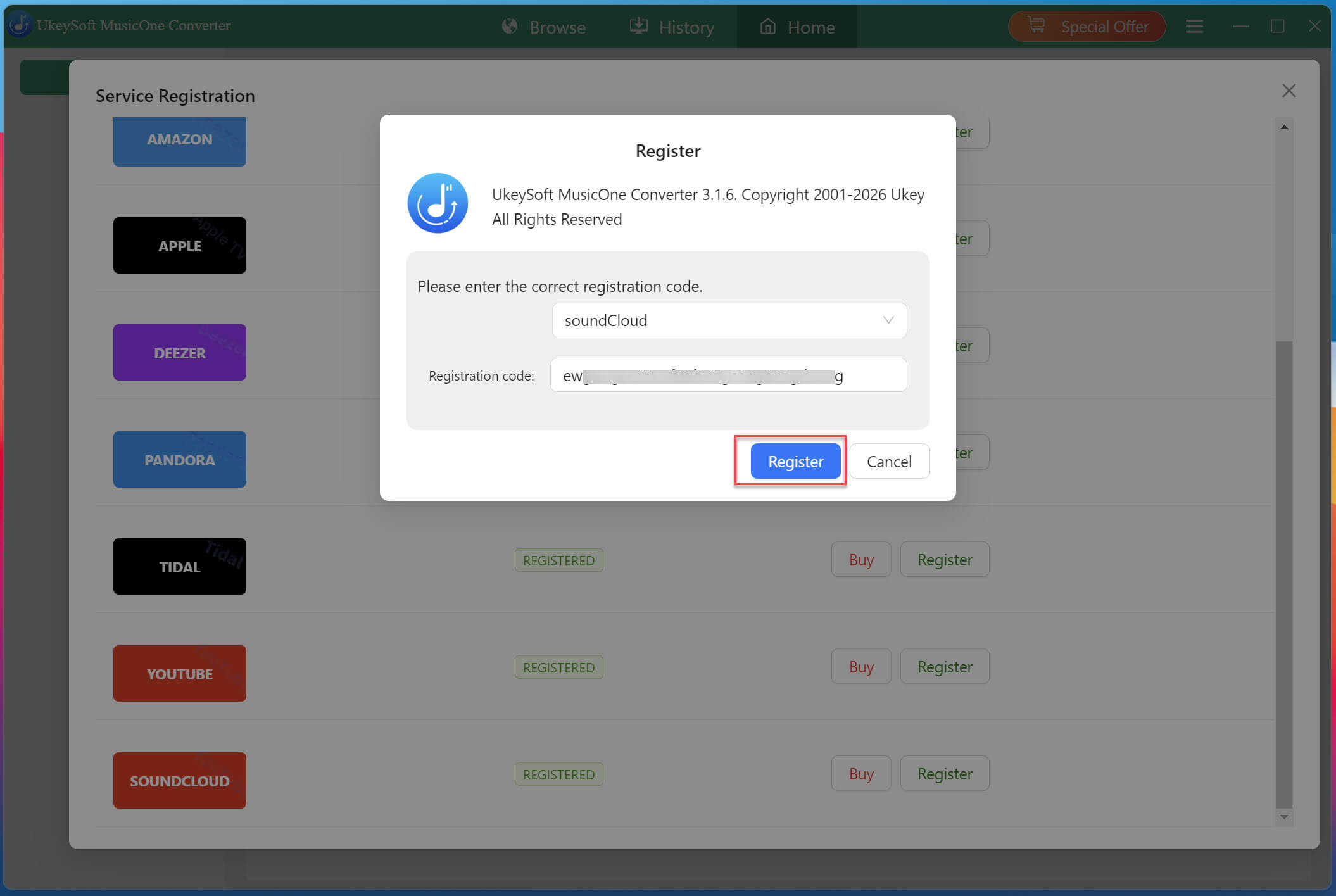This screenshot has width=1336, height=896.
Task: Select the PANDORA service tile
Action: [x=180, y=460]
